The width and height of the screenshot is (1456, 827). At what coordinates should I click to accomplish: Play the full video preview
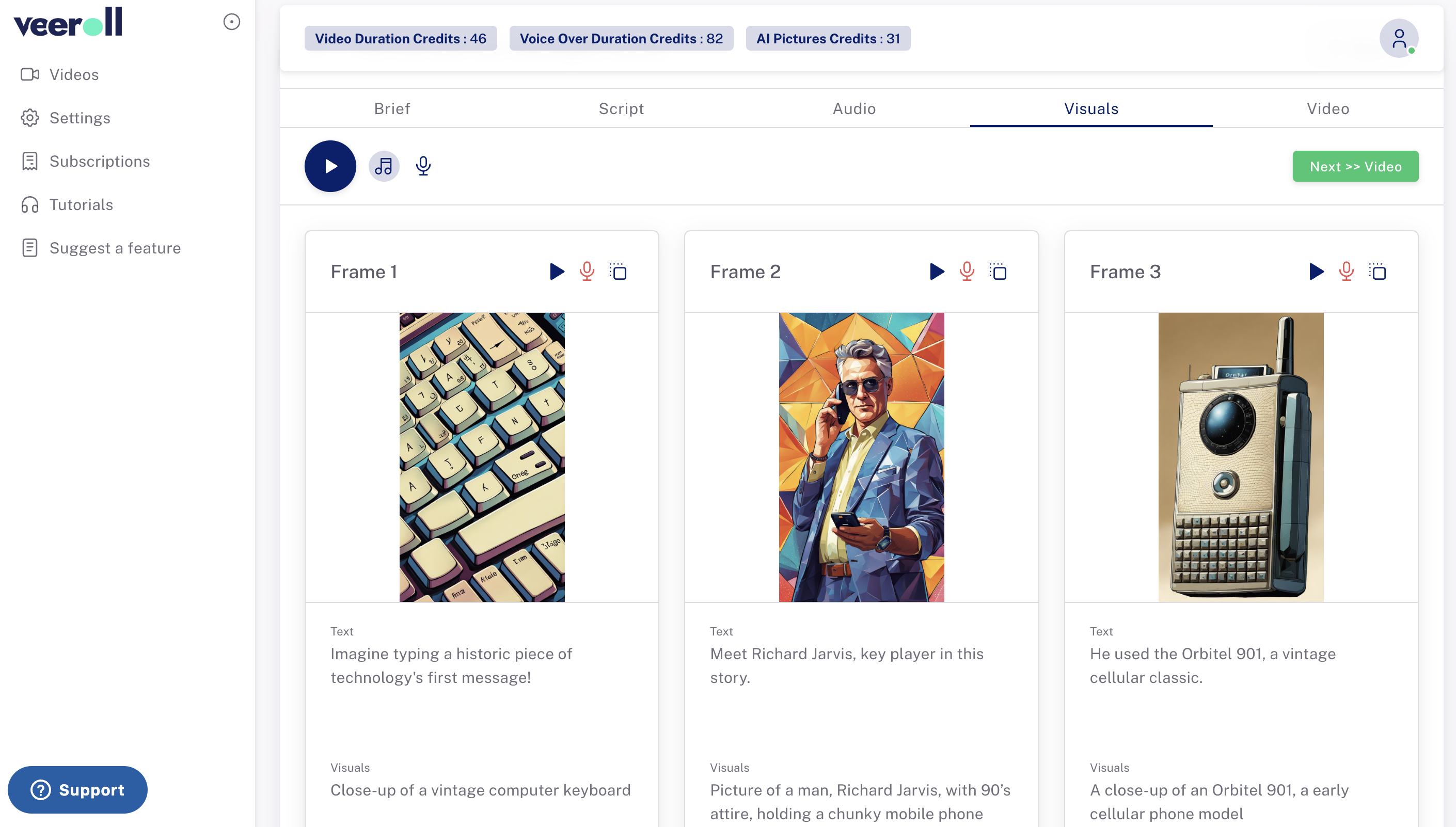(x=330, y=166)
